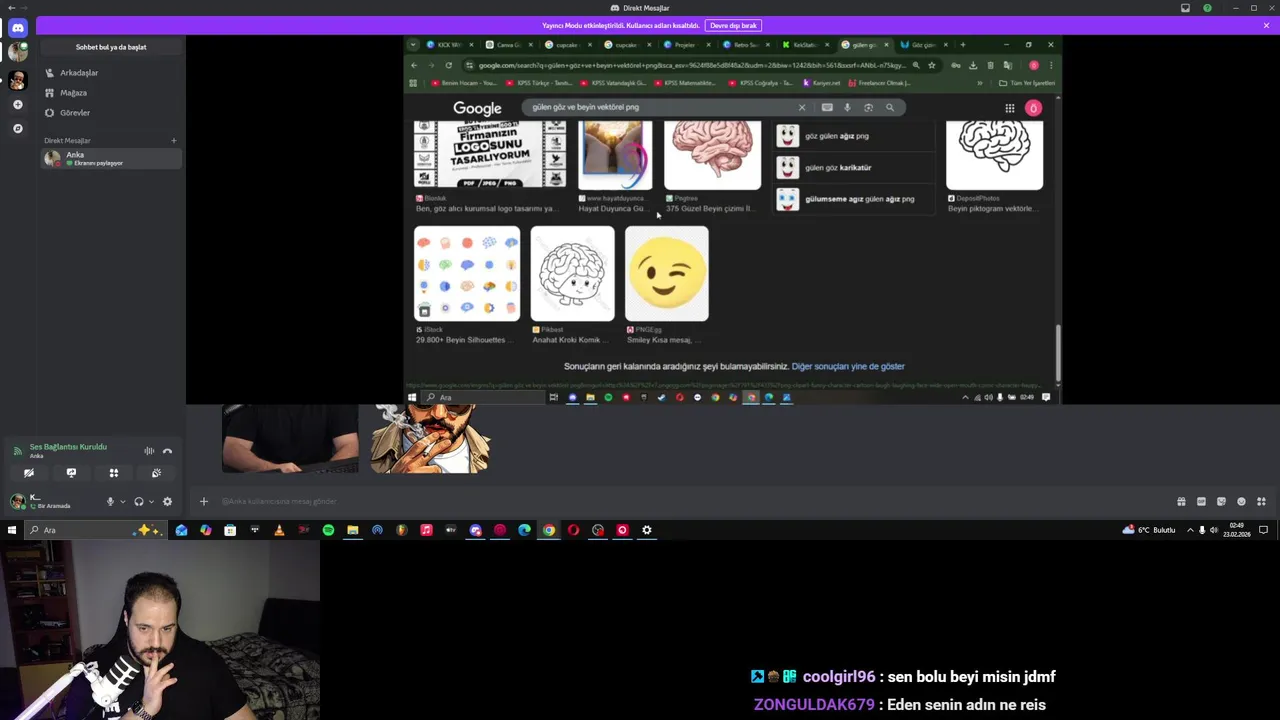
Task: Open Discord user settings gear
Action: point(167,502)
